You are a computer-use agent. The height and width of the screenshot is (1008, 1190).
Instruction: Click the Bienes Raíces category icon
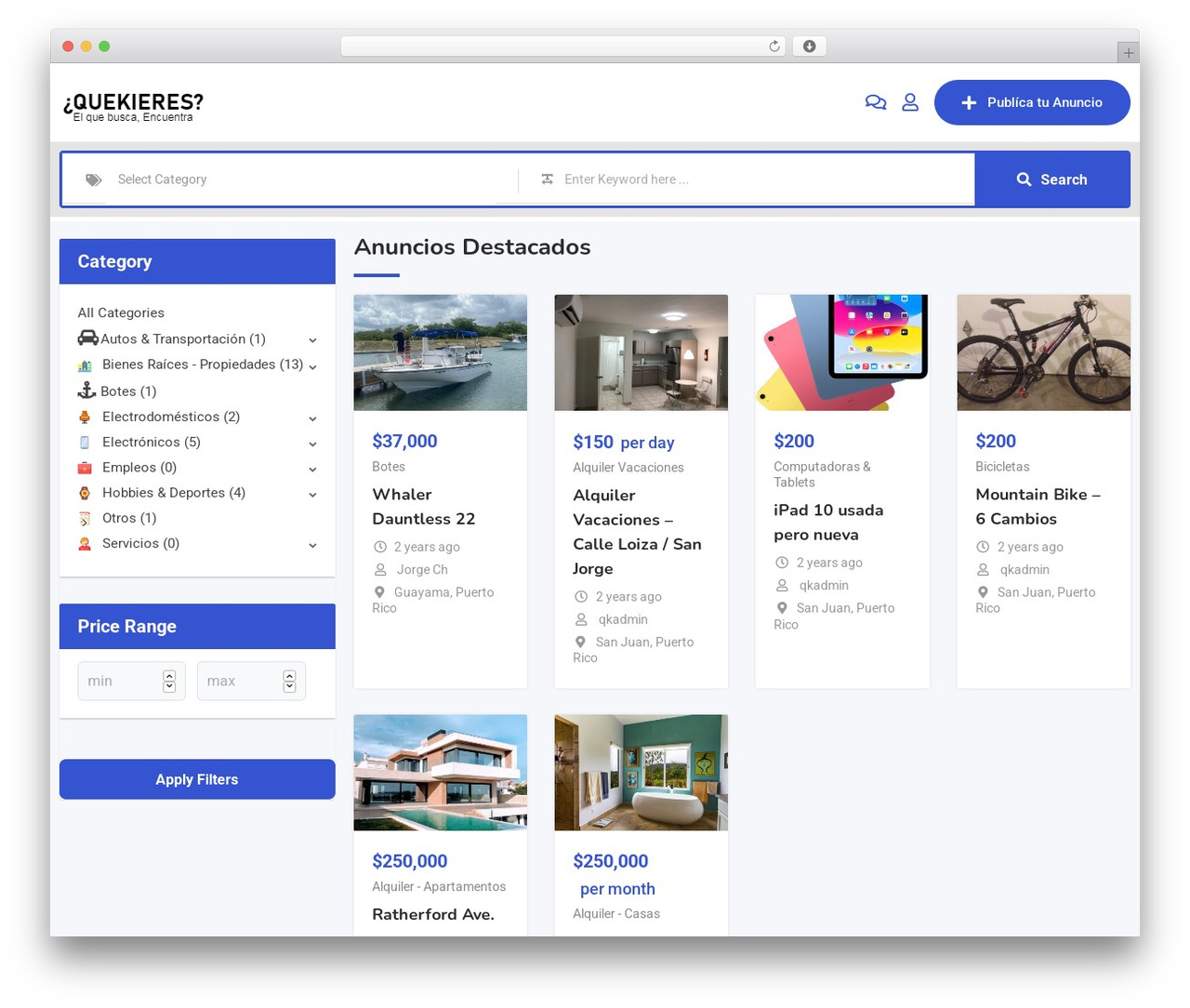[85, 365]
